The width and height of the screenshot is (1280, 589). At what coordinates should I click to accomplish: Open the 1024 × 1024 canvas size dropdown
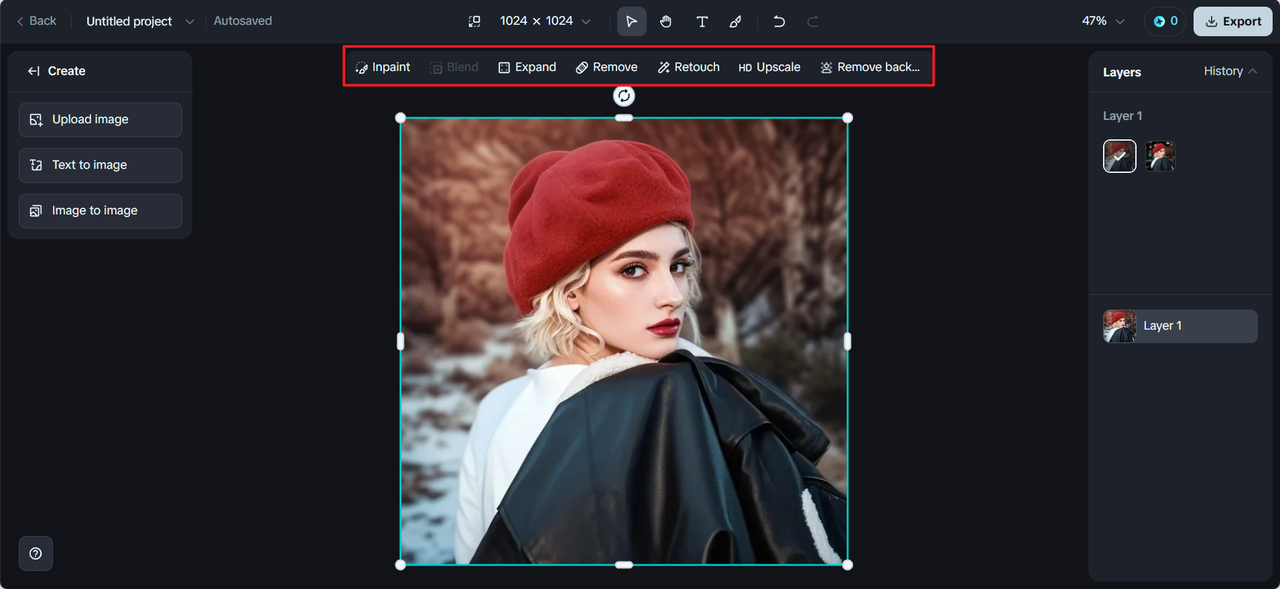545,21
